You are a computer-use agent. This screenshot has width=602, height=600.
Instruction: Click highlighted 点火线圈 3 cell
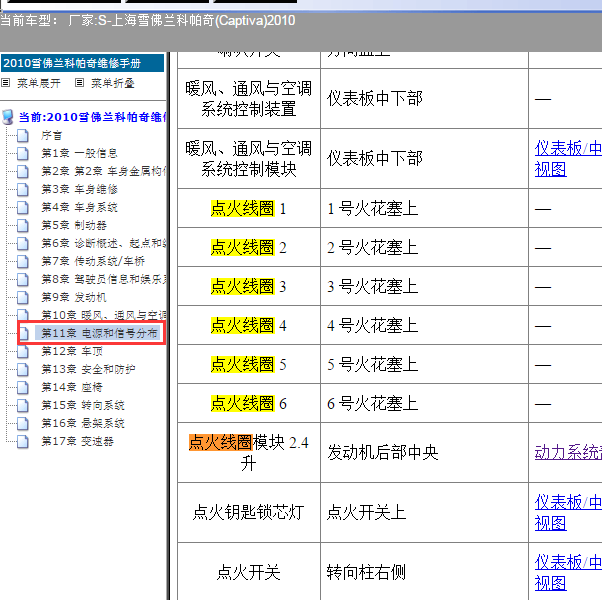(x=248, y=286)
